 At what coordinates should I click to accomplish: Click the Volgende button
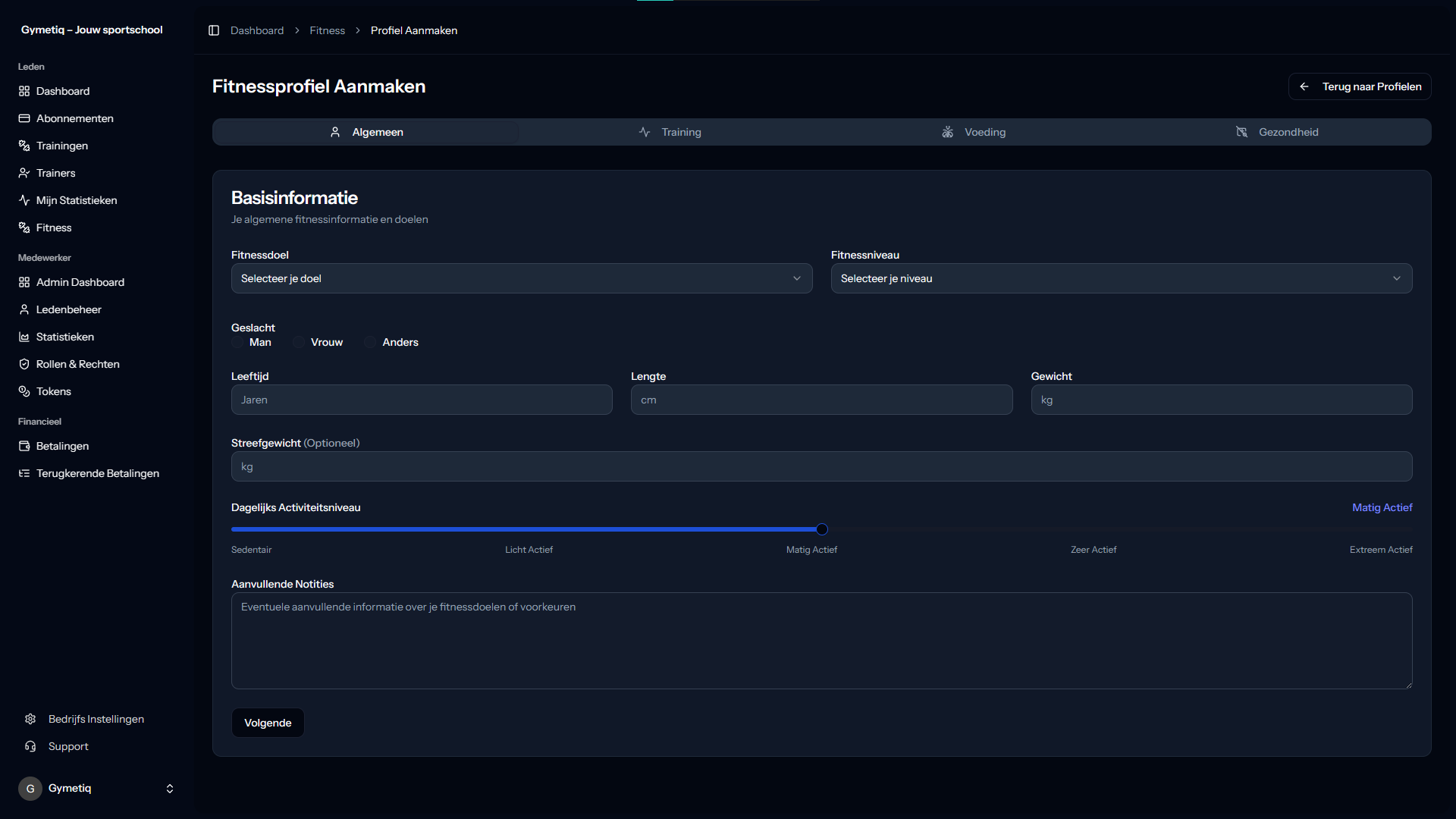(268, 723)
